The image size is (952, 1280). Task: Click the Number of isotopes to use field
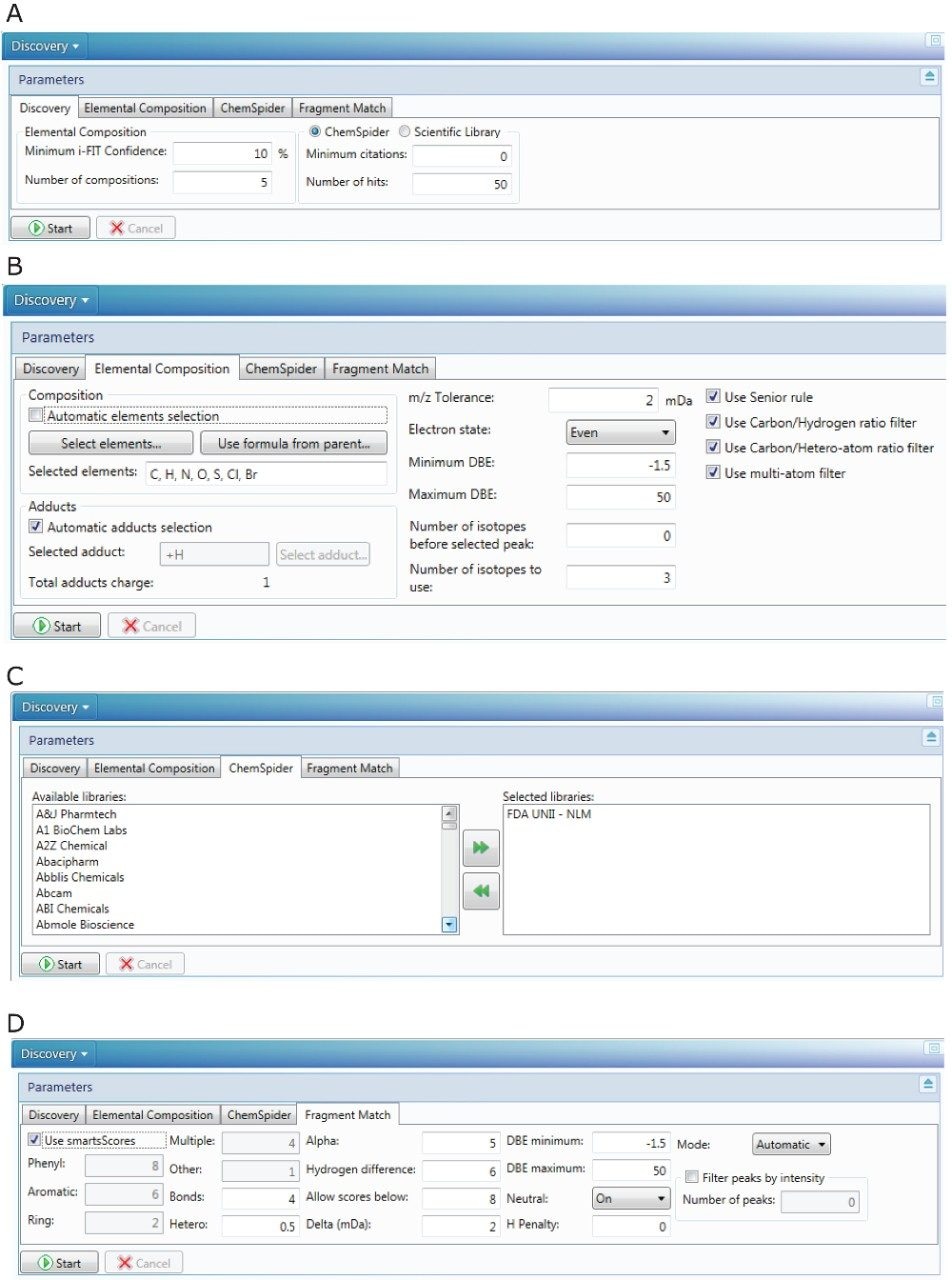(x=621, y=577)
